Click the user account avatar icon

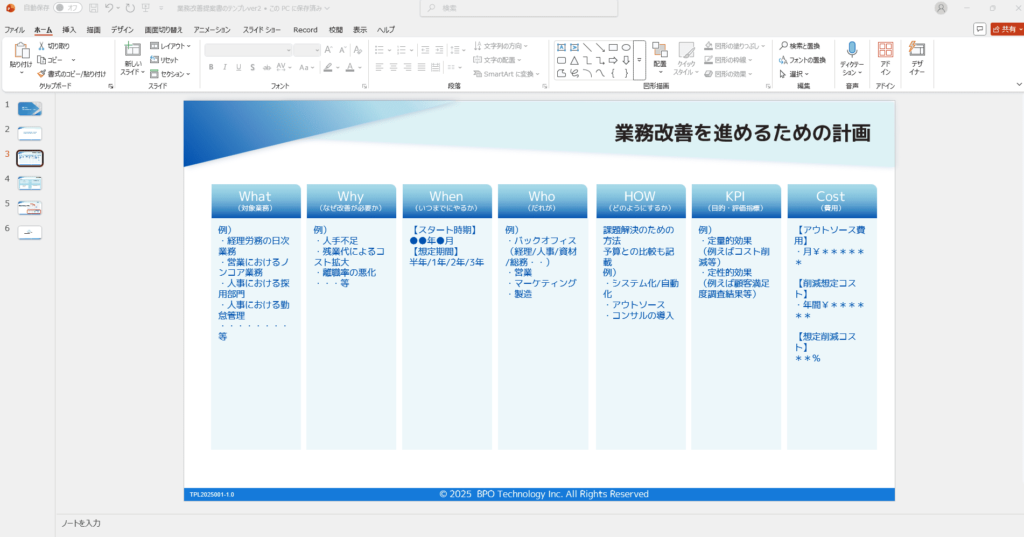(x=941, y=8)
